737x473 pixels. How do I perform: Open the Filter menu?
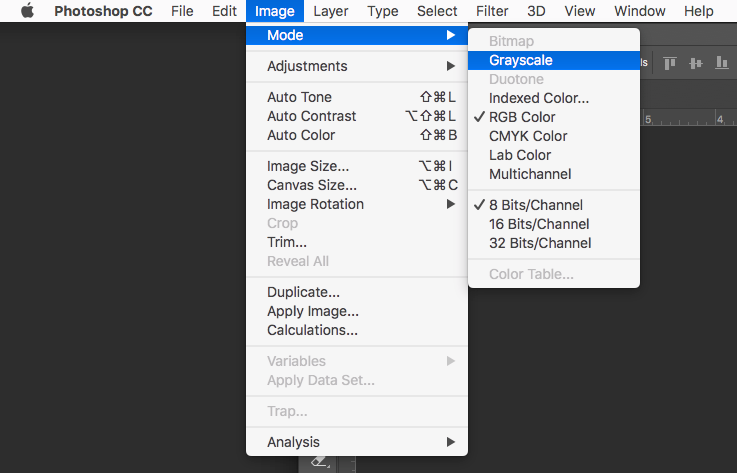point(492,11)
